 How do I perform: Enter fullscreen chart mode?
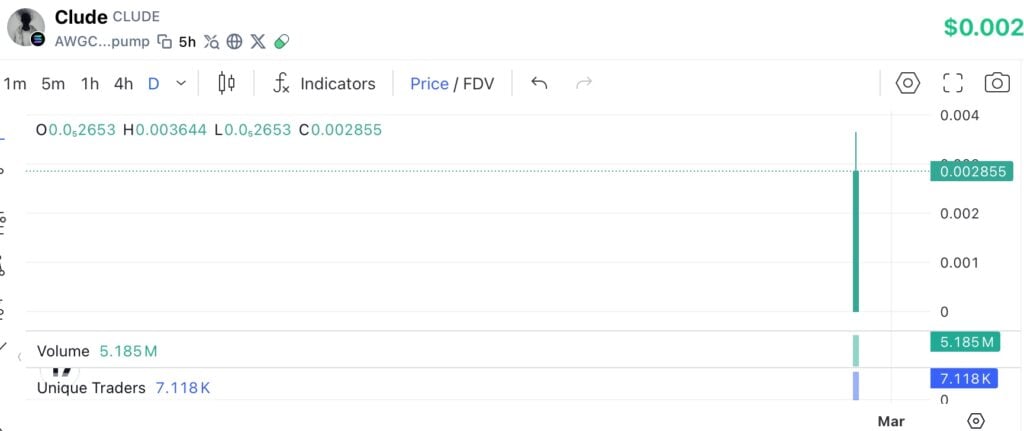[953, 84]
